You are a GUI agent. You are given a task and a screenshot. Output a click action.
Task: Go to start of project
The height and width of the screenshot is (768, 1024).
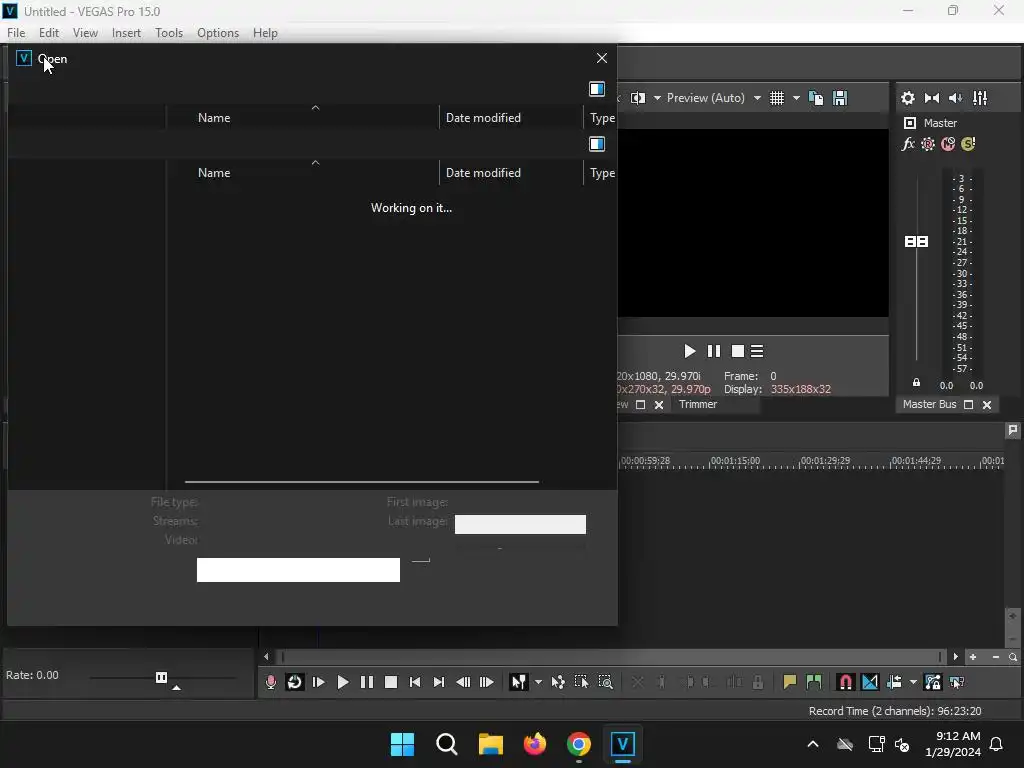point(415,682)
